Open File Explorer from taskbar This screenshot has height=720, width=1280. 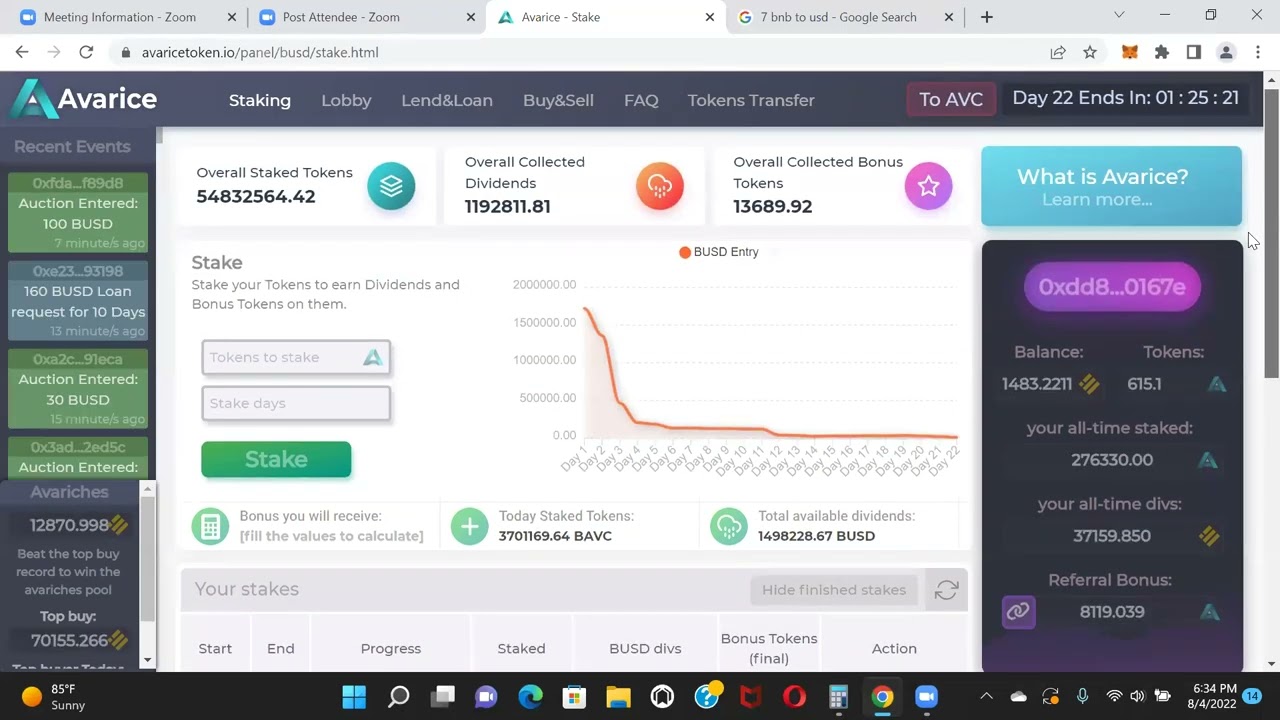coord(618,696)
